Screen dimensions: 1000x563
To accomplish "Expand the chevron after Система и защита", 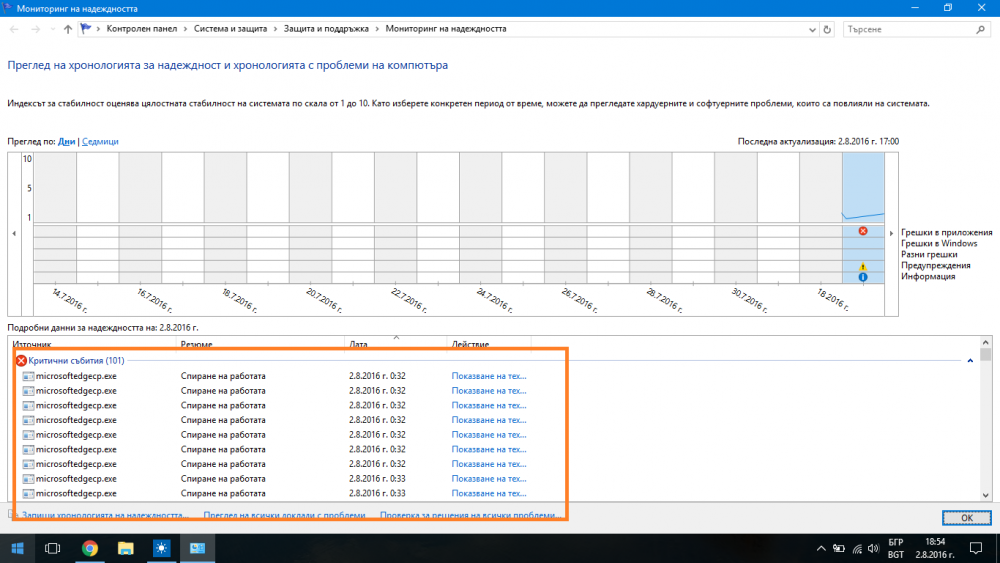I will (x=276, y=29).
